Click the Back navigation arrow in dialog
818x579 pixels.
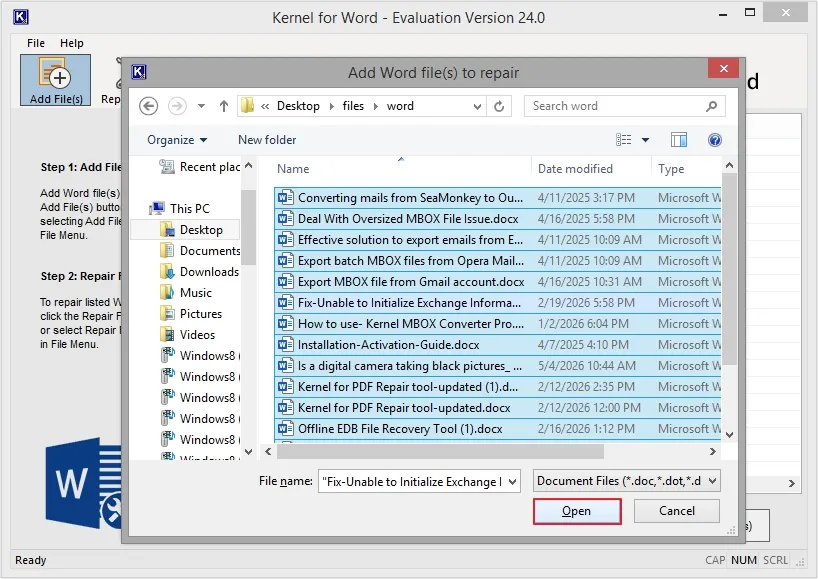click(149, 106)
